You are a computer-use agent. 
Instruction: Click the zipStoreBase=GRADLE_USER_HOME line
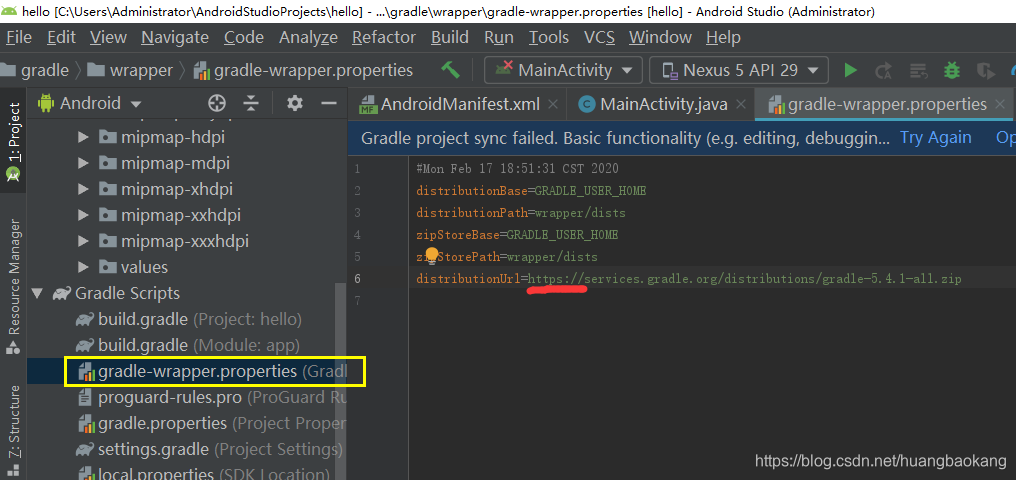click(x=517, y=234)
